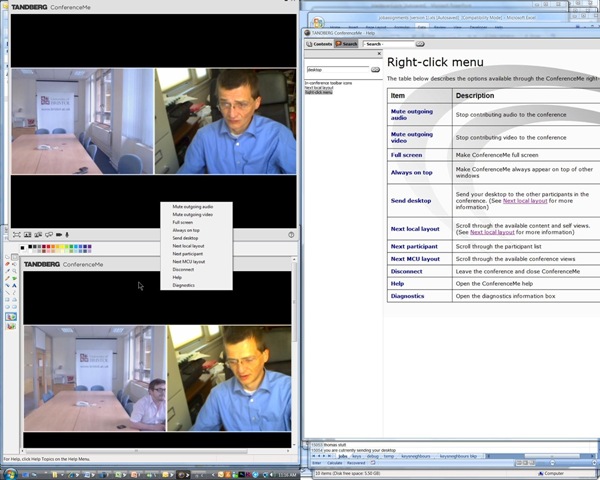Image resolution: width=600 pixels, height=480 pixels.
Task: Click the Excel Office button
Action: tap(316, 21)
